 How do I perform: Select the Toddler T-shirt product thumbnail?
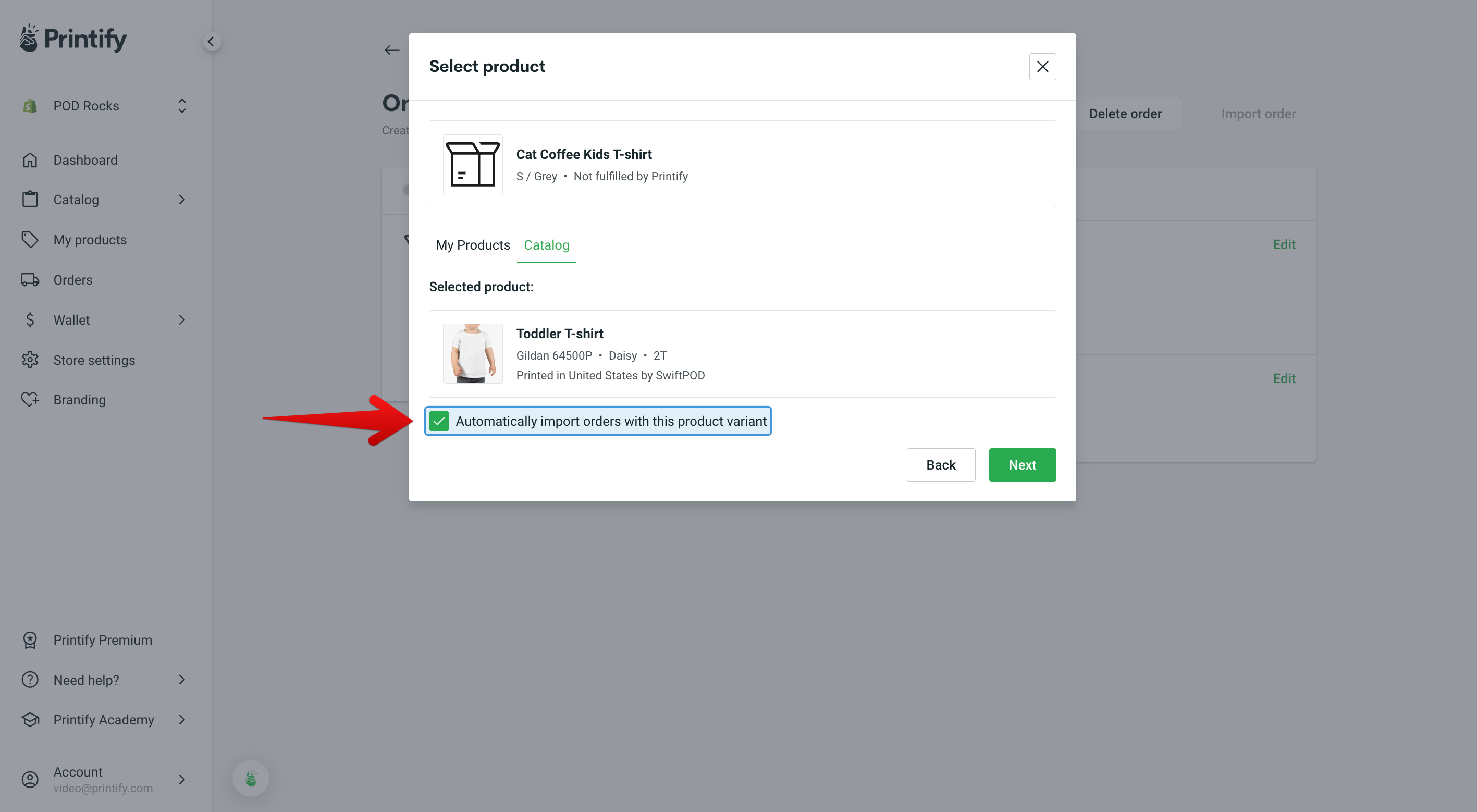473,353
